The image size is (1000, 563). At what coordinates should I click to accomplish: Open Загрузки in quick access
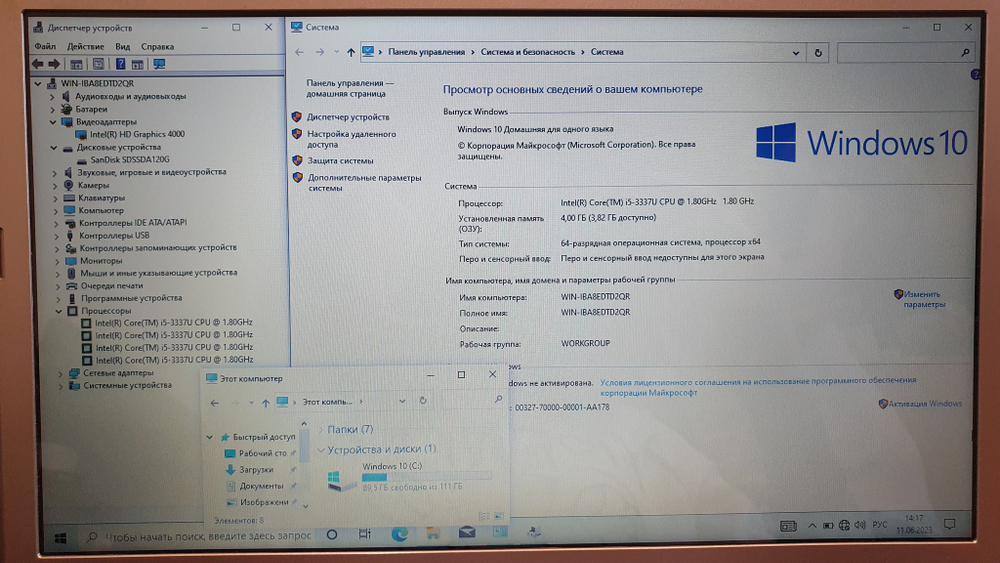point(256,470)
